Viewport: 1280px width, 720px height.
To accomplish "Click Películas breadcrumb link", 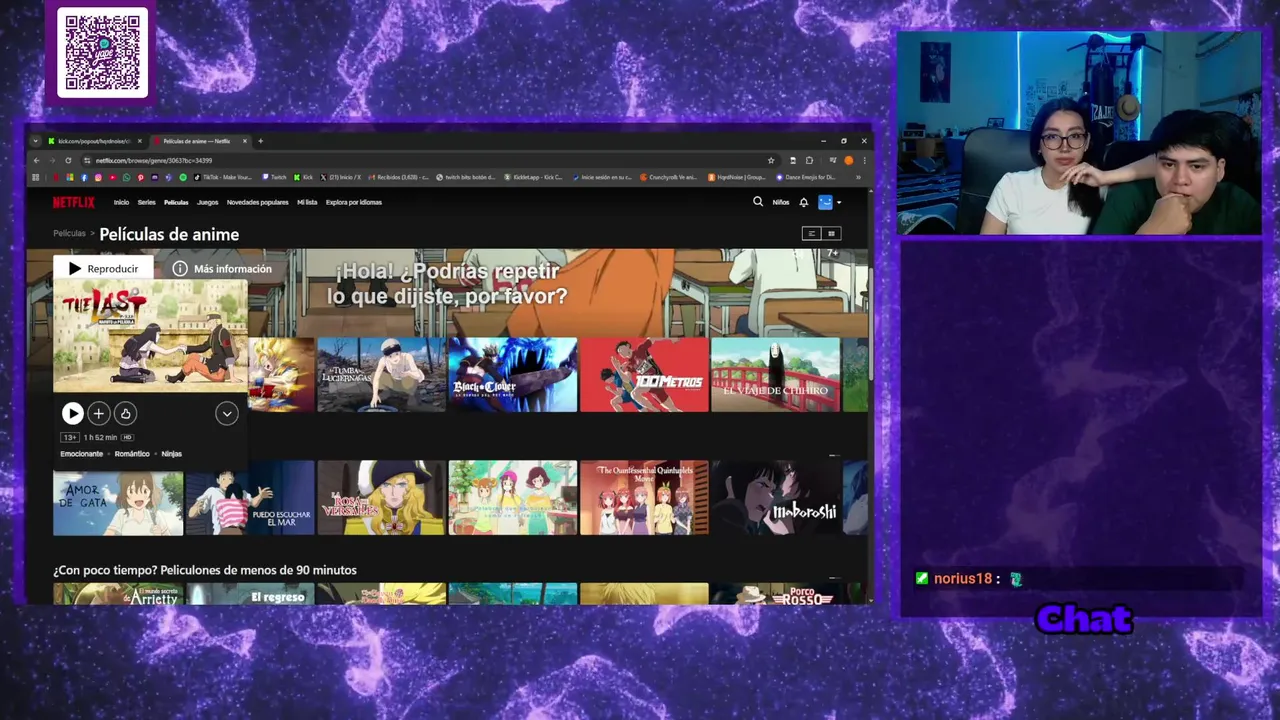I will tap(69, 234).
